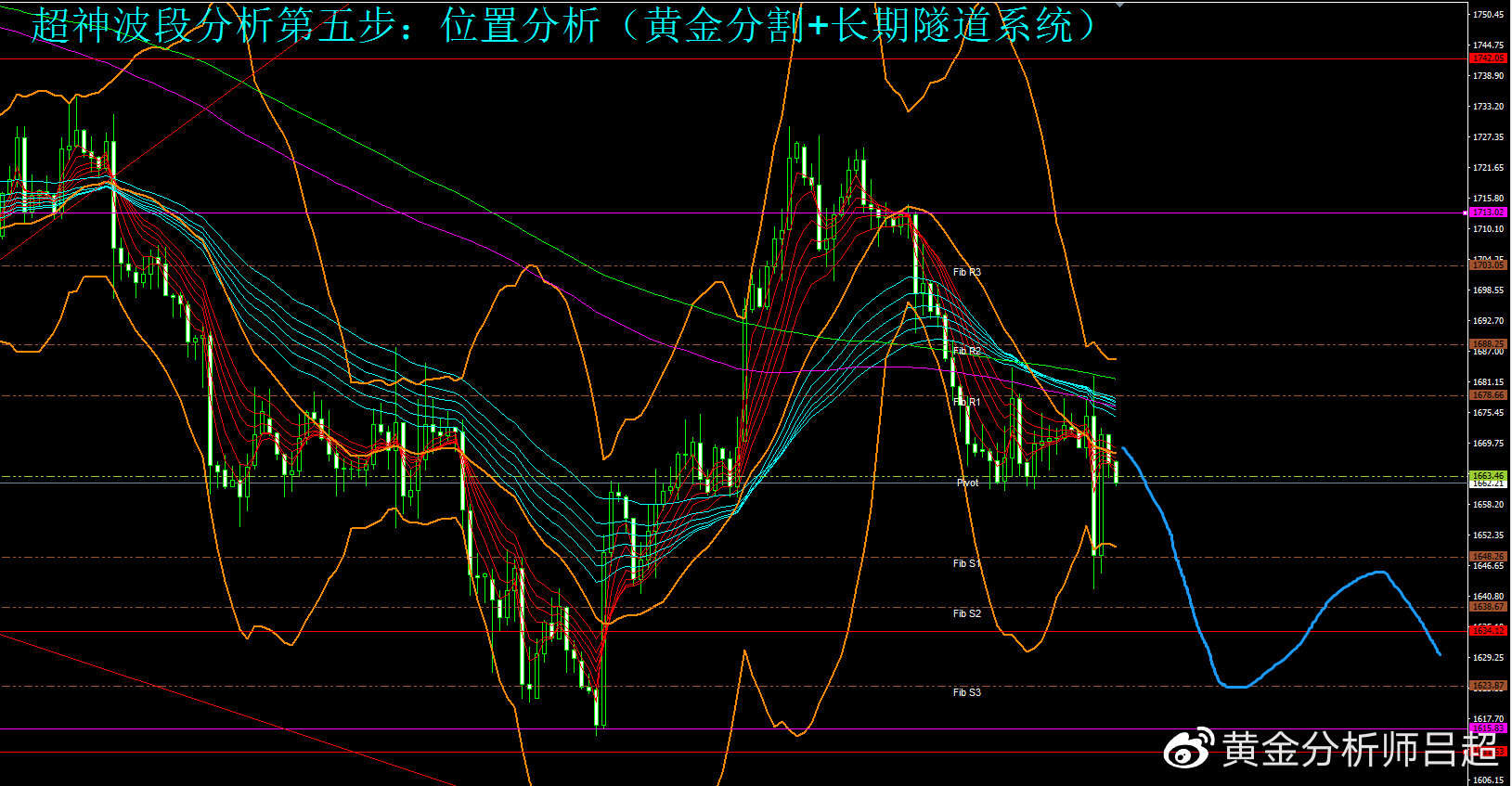Image resolution: width=1512 pixels, height=786 pixels.
Task: Select the magenta 1615.83 price tag
Action: coord(1488,728)
